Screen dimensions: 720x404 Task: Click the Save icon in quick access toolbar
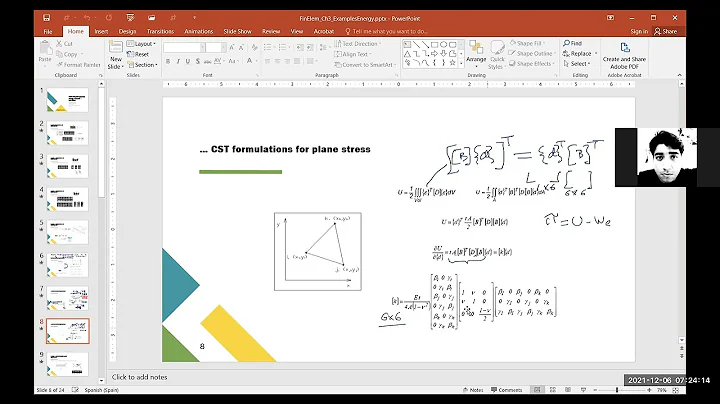coord(46,18)
